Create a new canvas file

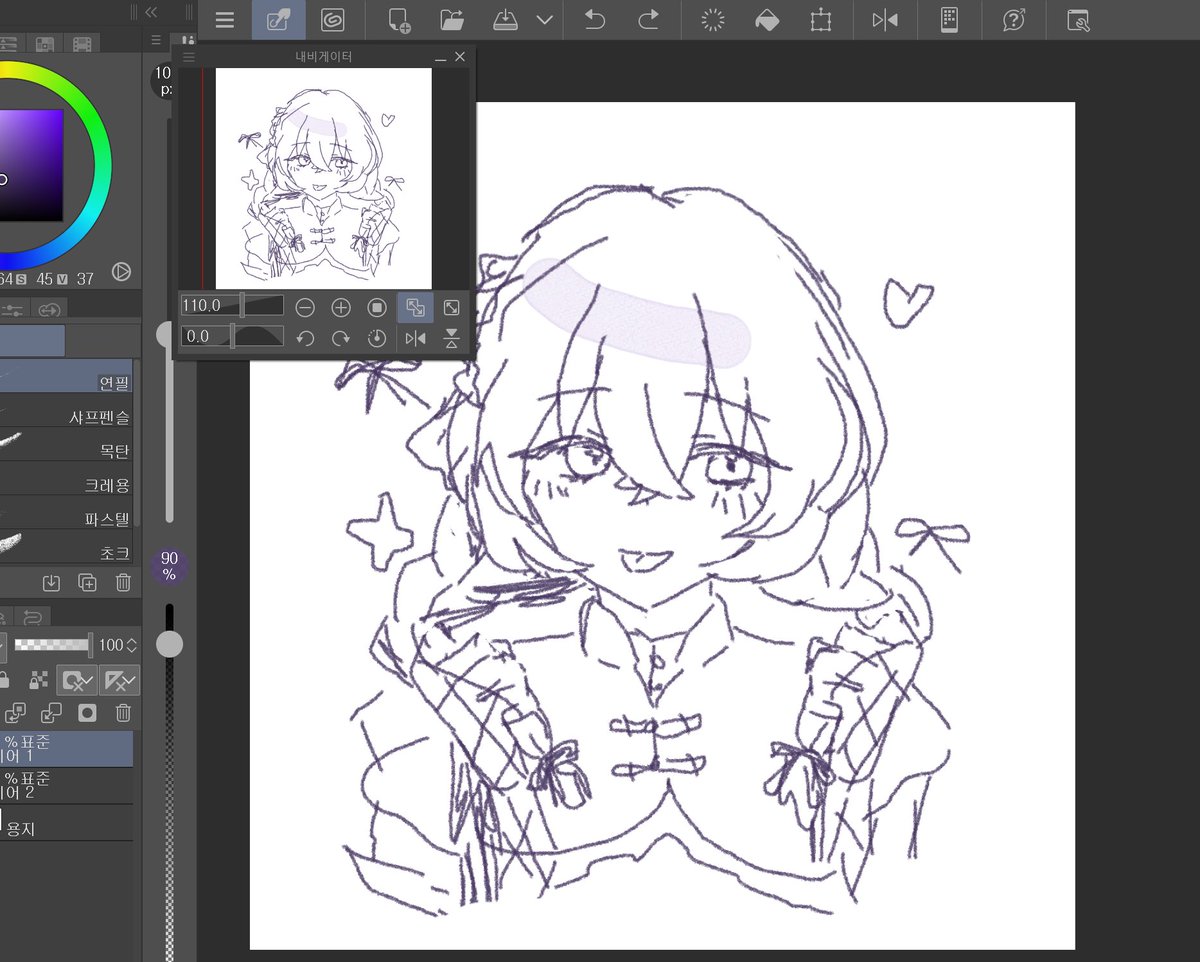point(400,20)
